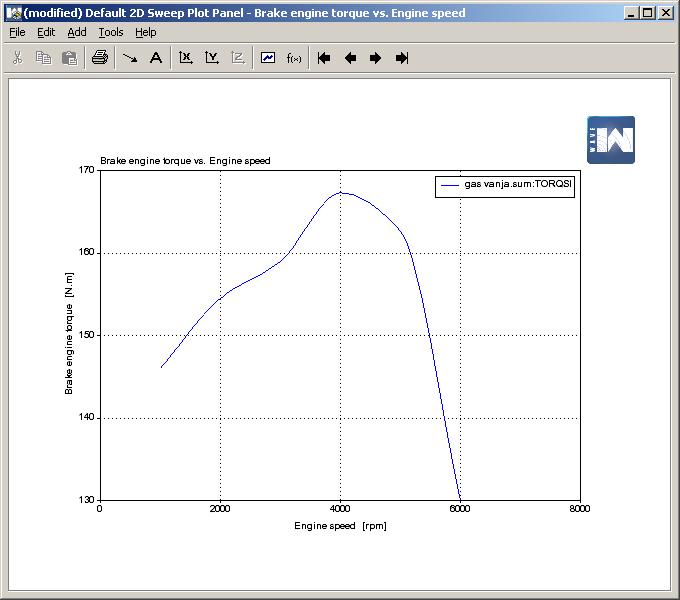680x600 pixels.
Task: Click the 'Engine speed [rpm]' axis label
Action: pos(340,526)
